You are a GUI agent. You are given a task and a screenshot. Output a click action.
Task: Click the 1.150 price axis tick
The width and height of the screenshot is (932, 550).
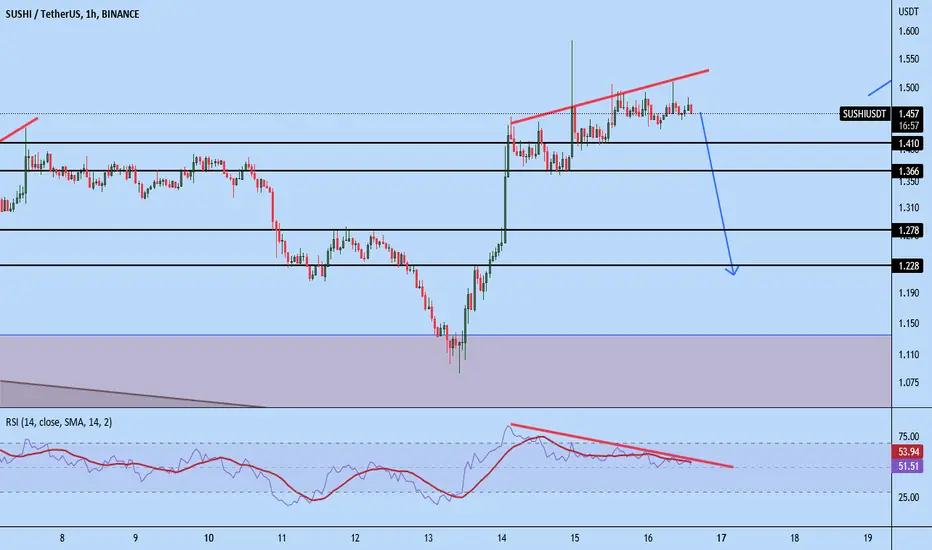coord(909,323)
